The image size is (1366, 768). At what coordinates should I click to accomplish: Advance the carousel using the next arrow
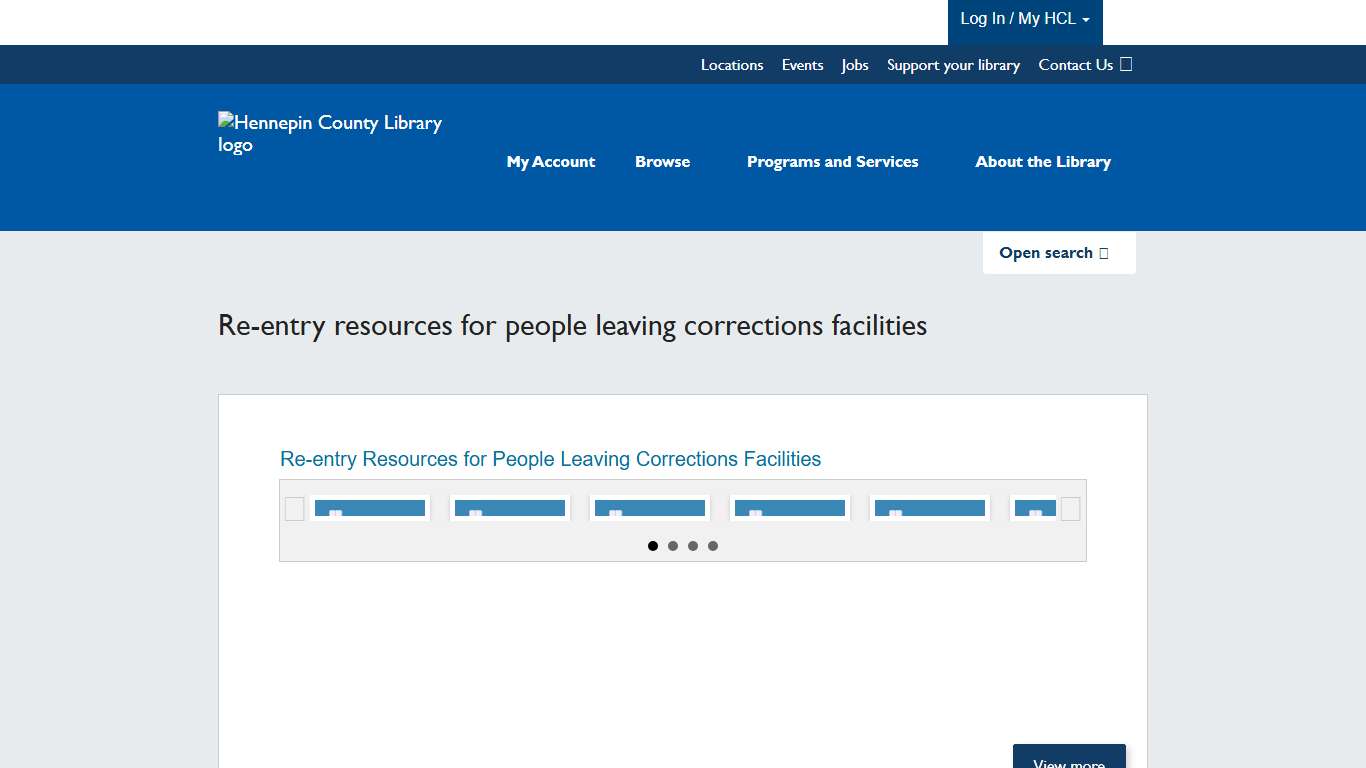[1070, 509]
